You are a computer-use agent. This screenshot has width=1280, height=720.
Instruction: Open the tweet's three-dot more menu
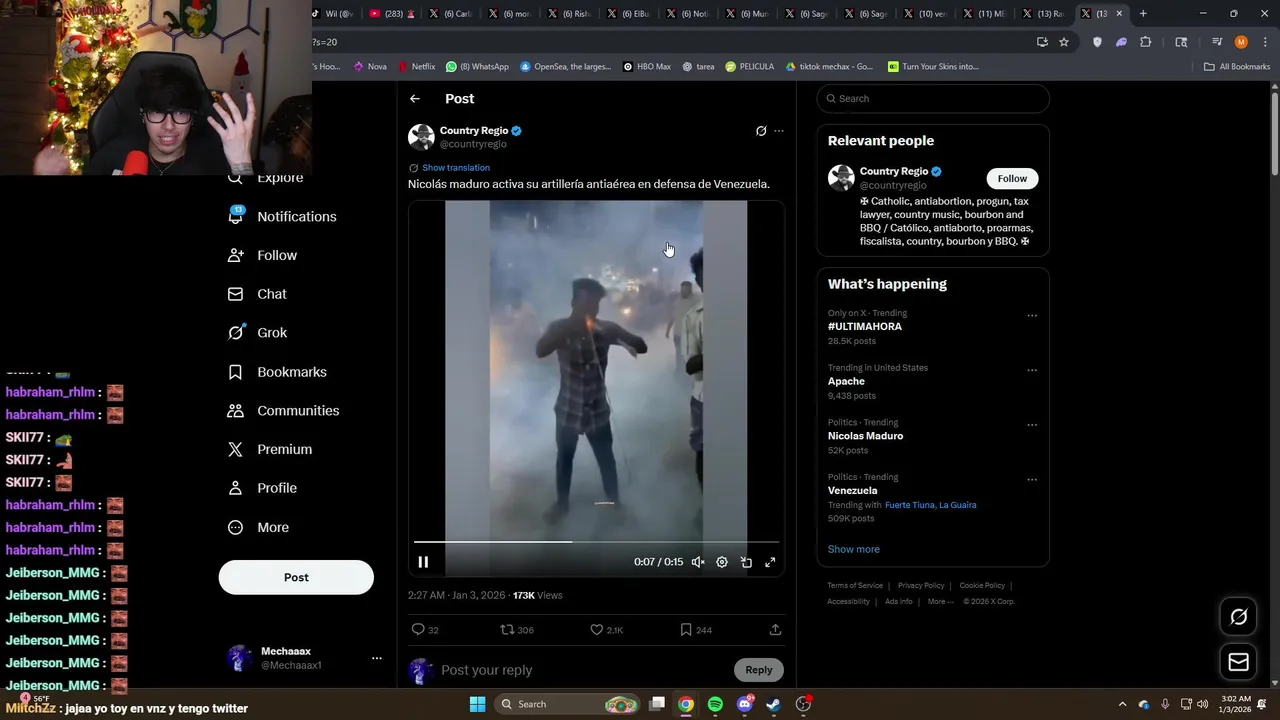pos(779,131)
